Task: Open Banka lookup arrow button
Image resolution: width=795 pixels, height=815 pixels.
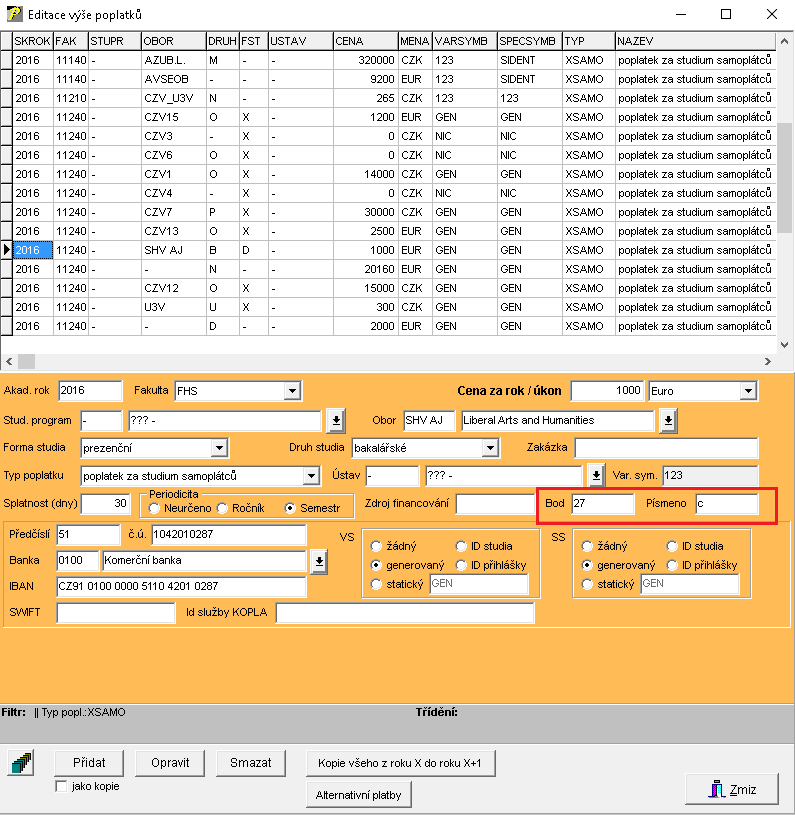Action: (320, 562)
